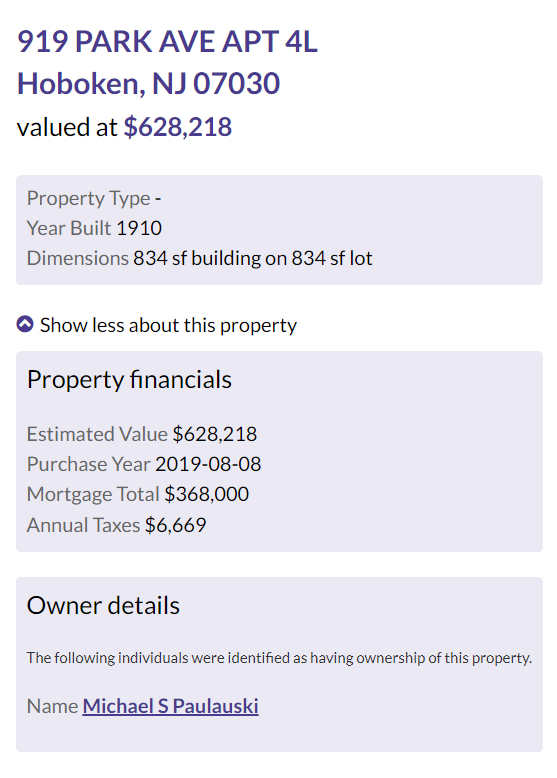
Task: Click the Property financials heading
Action: 129,380
